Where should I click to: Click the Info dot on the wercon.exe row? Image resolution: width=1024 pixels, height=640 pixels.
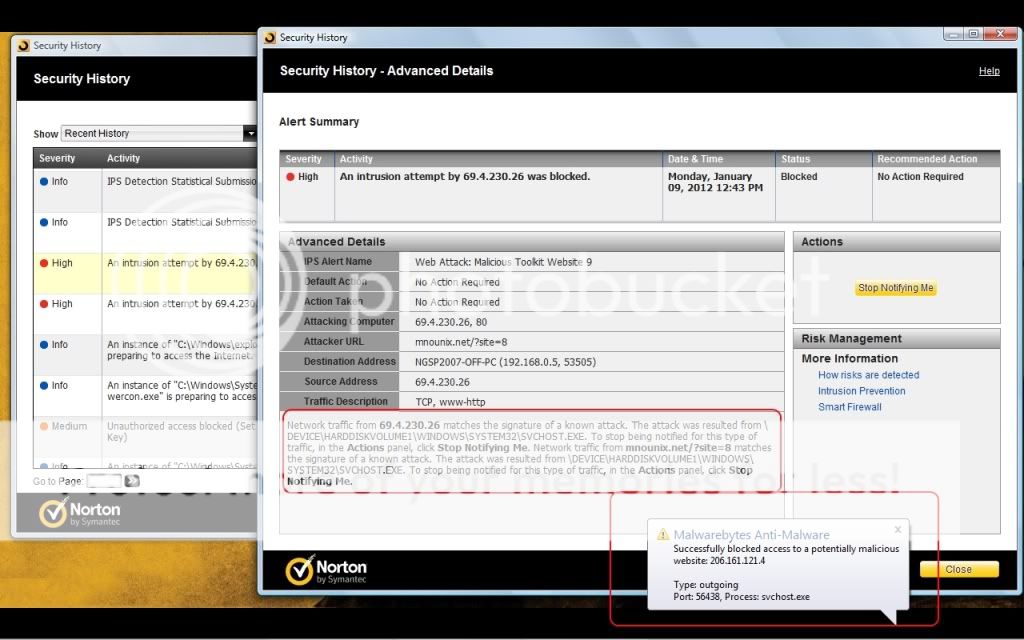tap(44, 385)
